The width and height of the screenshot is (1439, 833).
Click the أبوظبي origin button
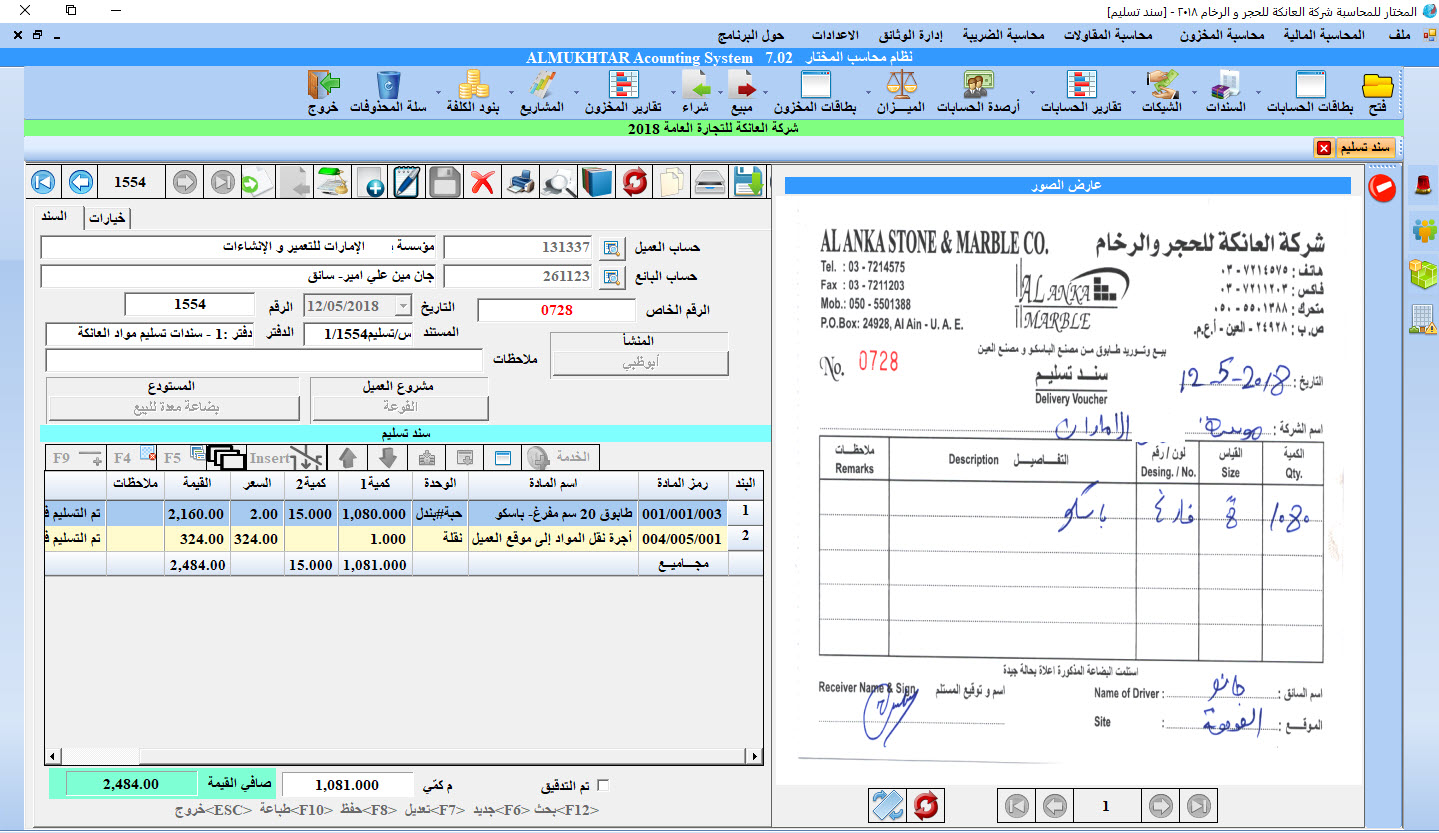point(641,364)
